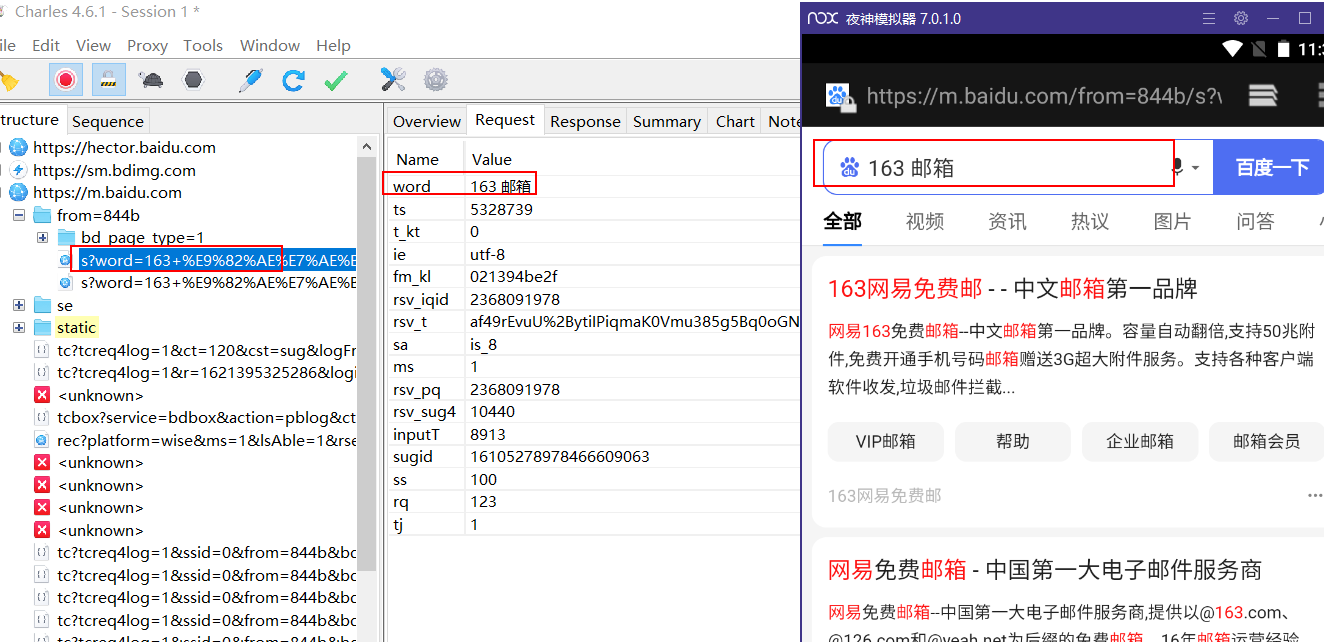Click the 帮助 button

click(1013, 441)
